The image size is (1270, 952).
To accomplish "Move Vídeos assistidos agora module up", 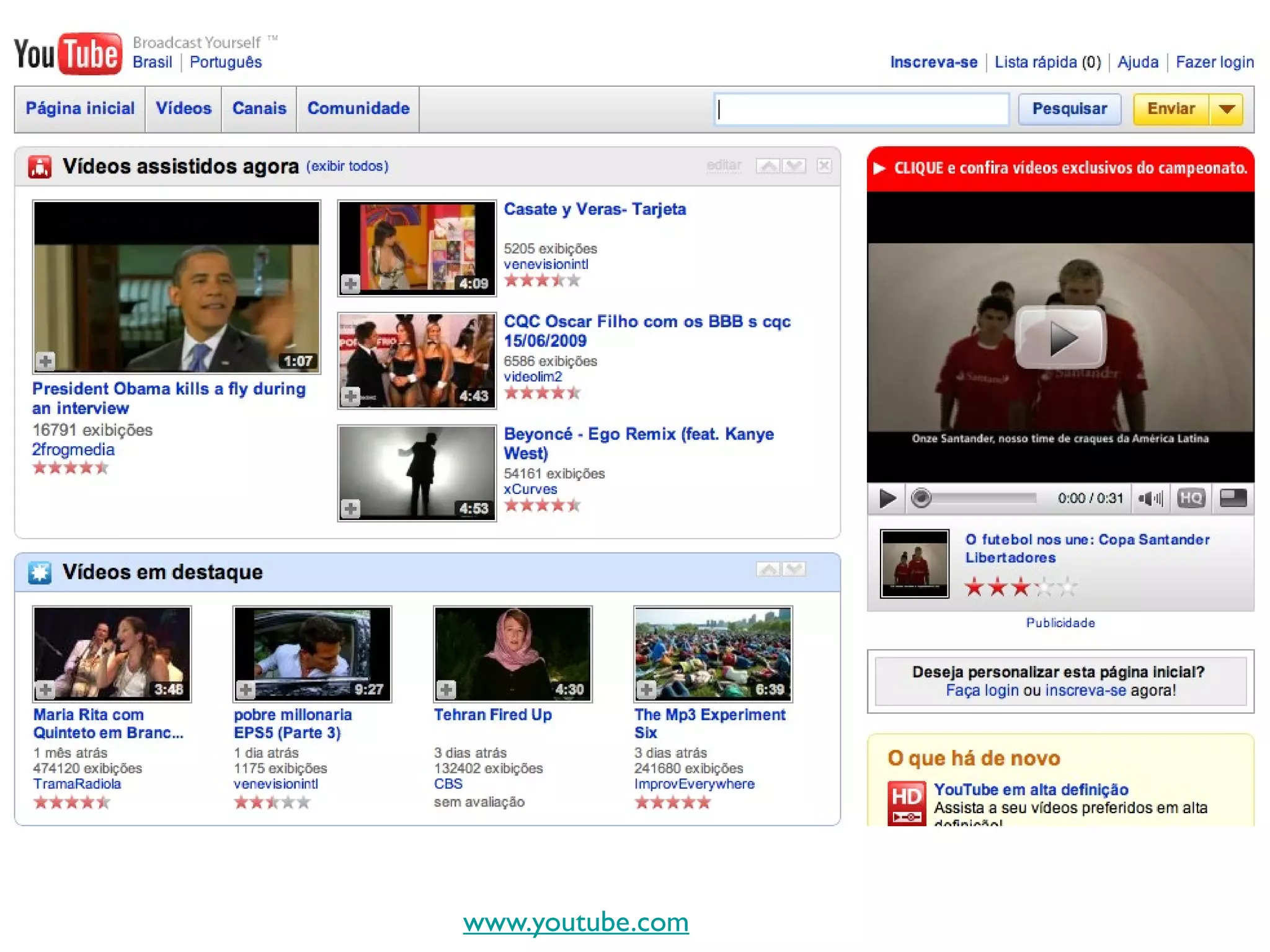I will [768, 165].
